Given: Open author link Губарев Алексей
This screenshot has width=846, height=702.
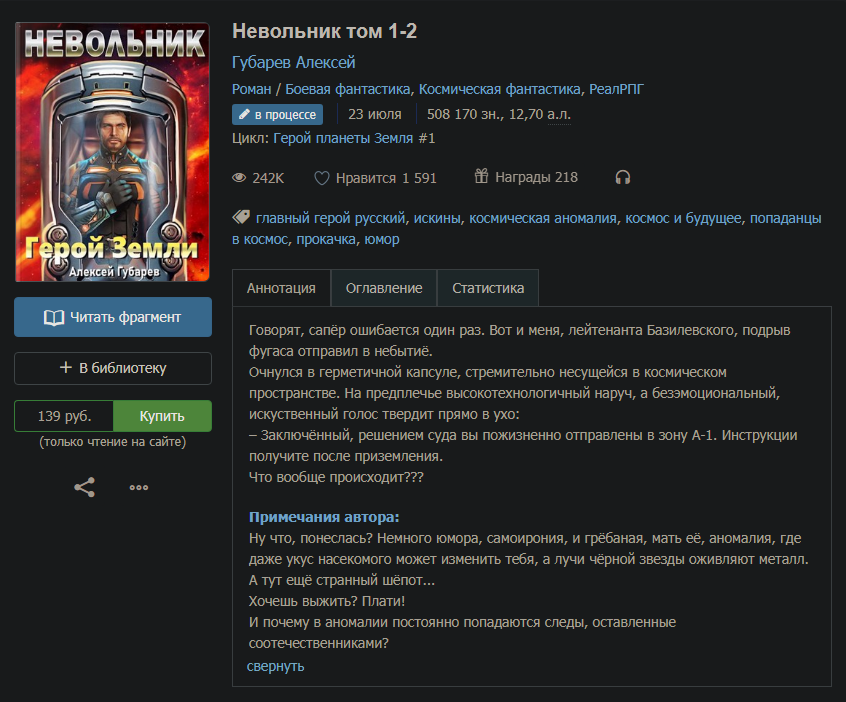Looking at the screenshot, I should tap(294, 62).
